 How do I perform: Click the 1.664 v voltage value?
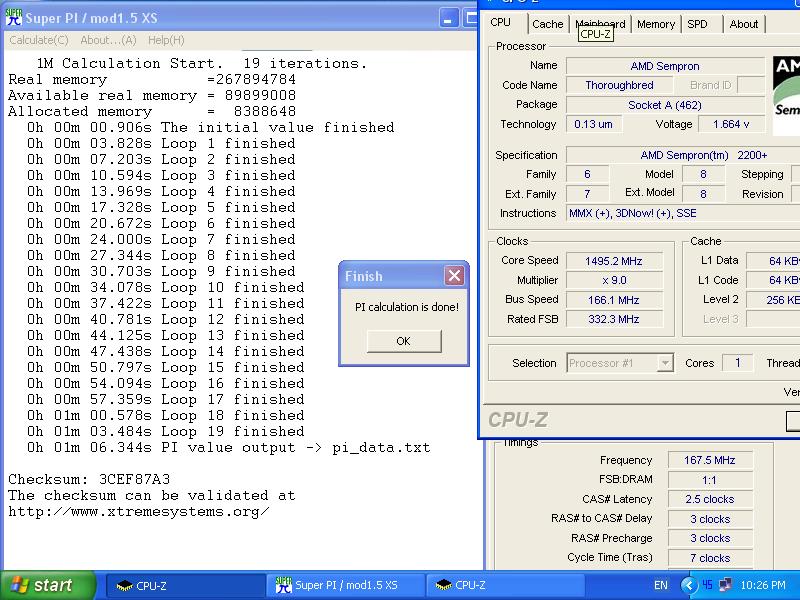(731, 124)
